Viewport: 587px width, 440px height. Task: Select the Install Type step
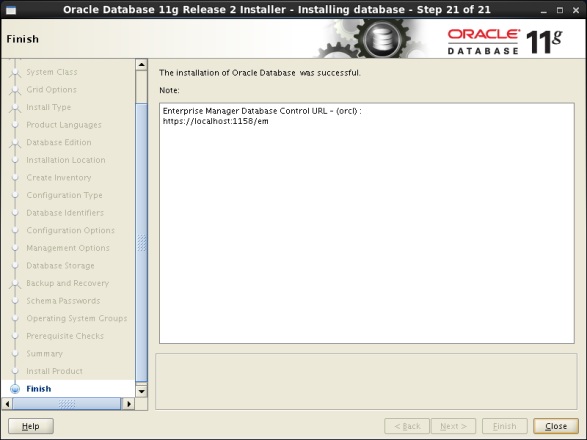point(48,107)
